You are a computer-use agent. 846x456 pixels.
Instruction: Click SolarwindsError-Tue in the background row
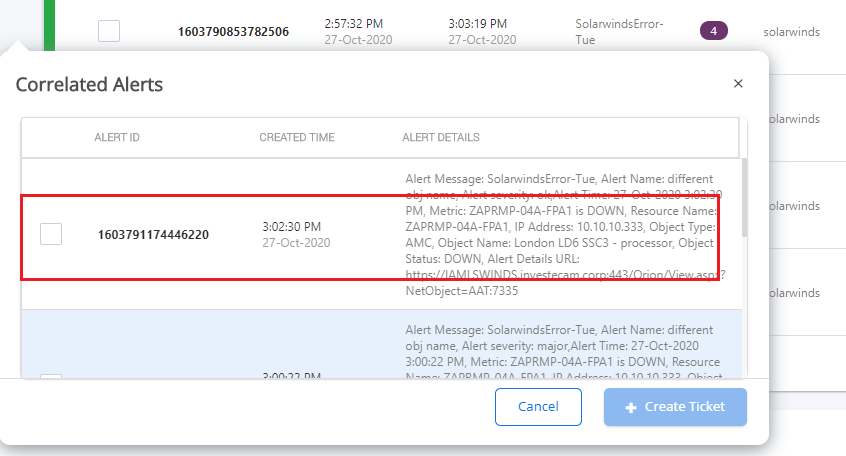tap(619, 32)
